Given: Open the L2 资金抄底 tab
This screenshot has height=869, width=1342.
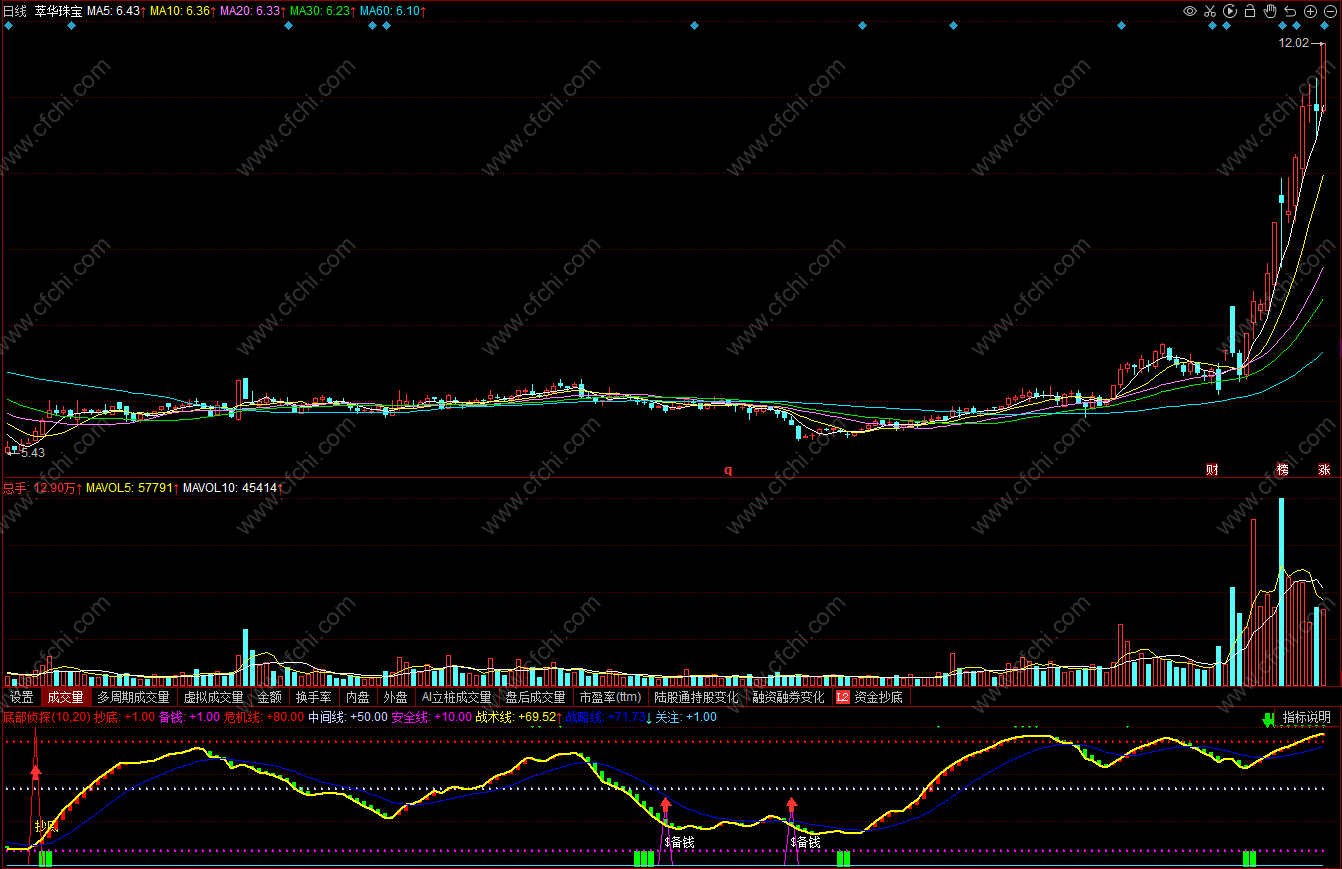Looking at the screenshot, I should tap(870, 697).
